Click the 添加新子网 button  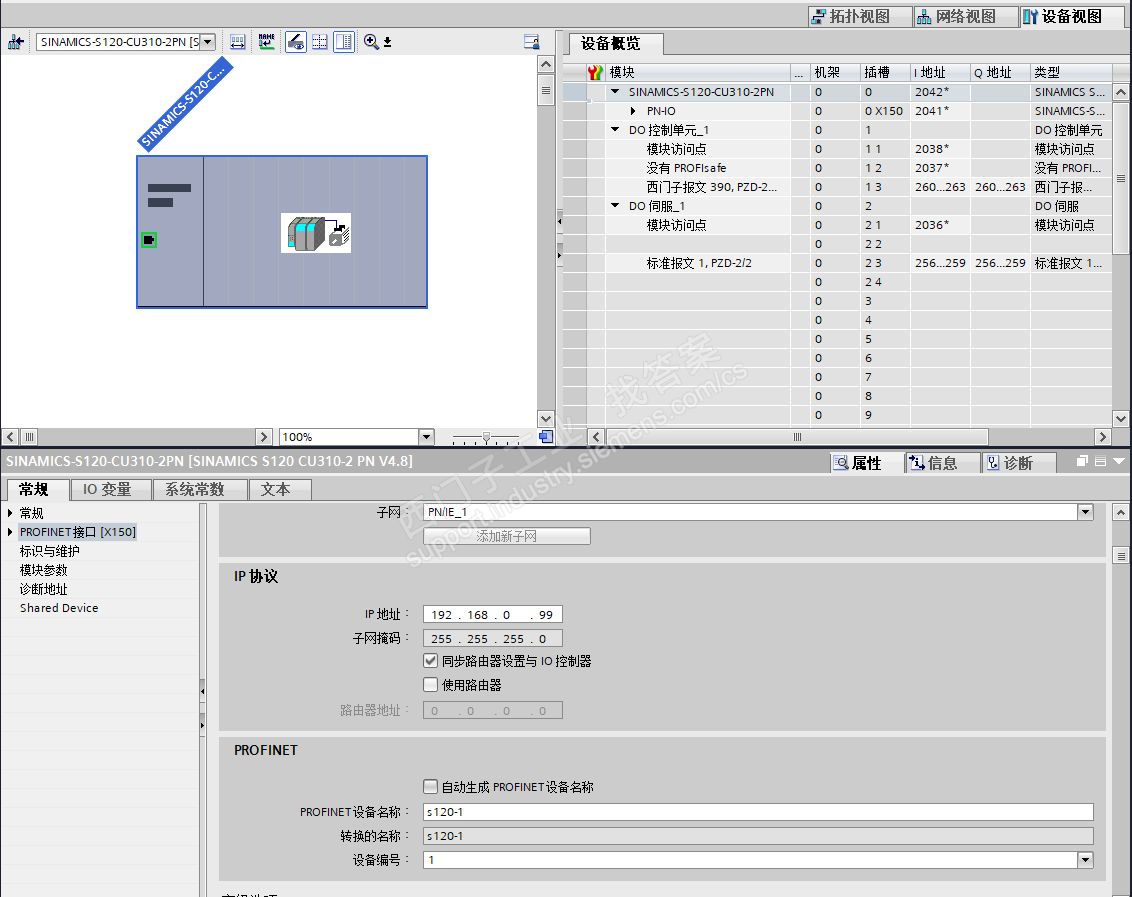pos(507,536)
